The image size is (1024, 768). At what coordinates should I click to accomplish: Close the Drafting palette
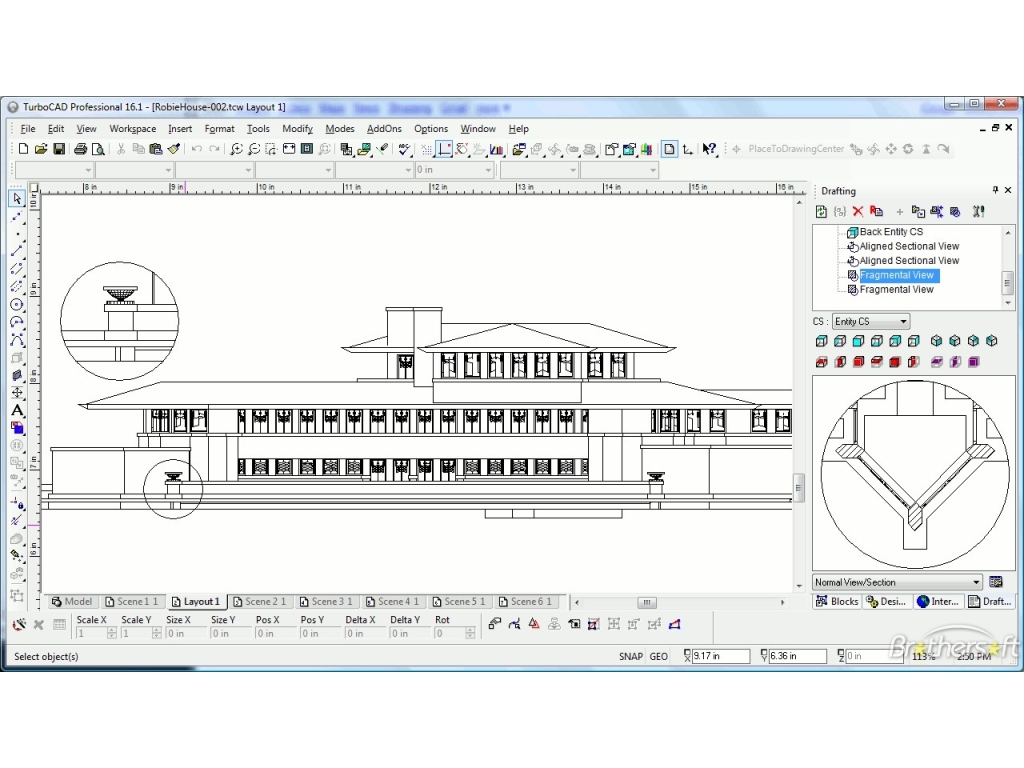pos(1008,190)
